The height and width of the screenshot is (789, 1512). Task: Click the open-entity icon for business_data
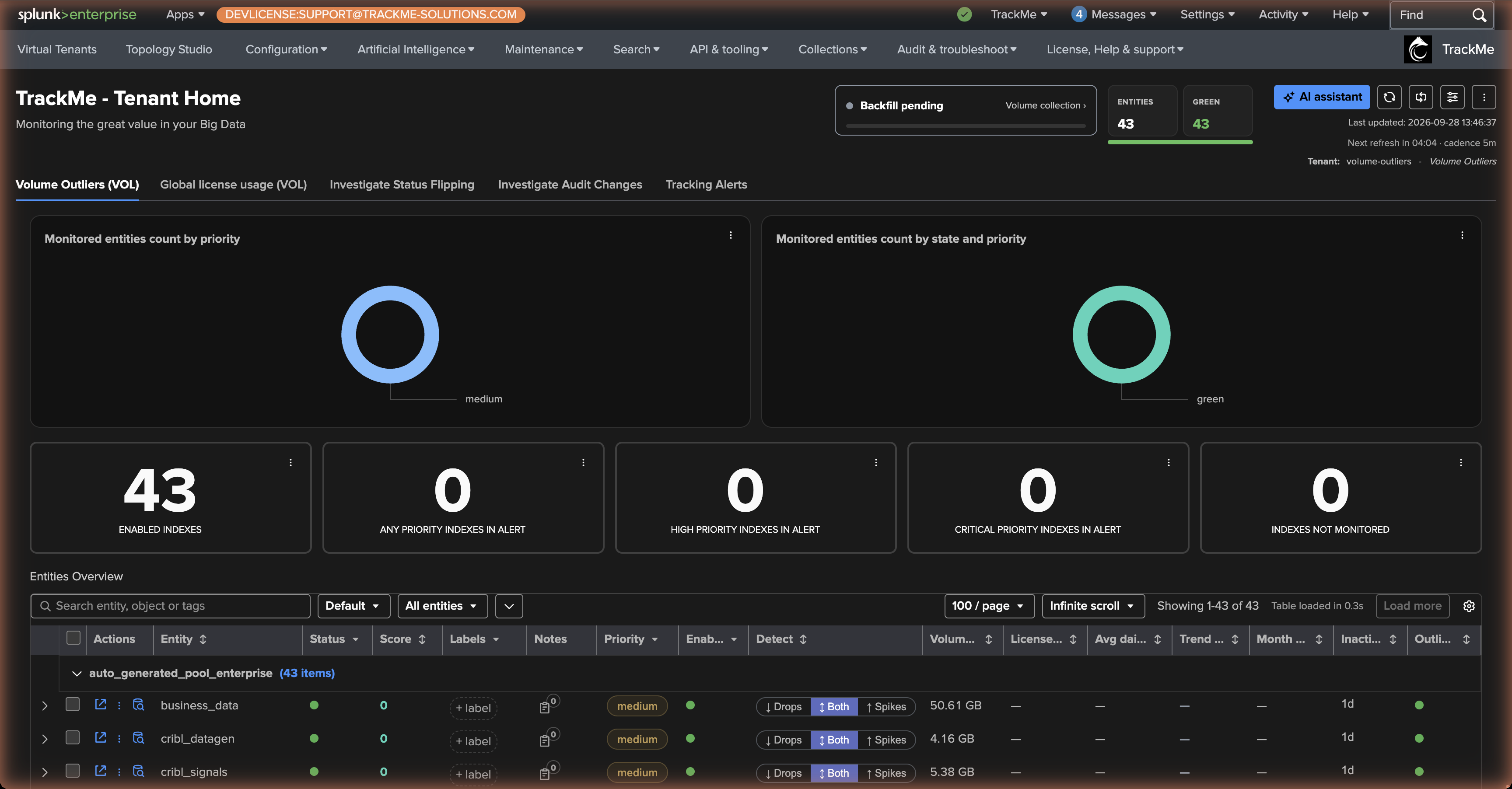pos(100,705)
